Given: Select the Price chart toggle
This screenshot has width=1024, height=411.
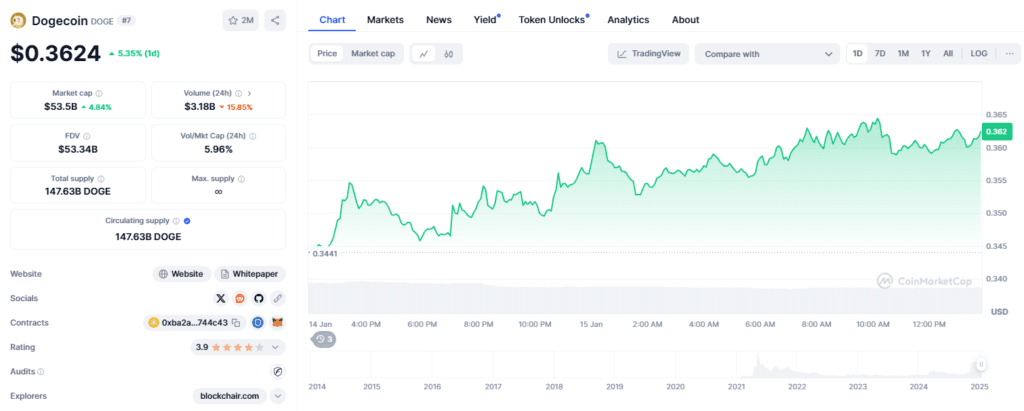Looking at the screenshot, I should (327, 54).
